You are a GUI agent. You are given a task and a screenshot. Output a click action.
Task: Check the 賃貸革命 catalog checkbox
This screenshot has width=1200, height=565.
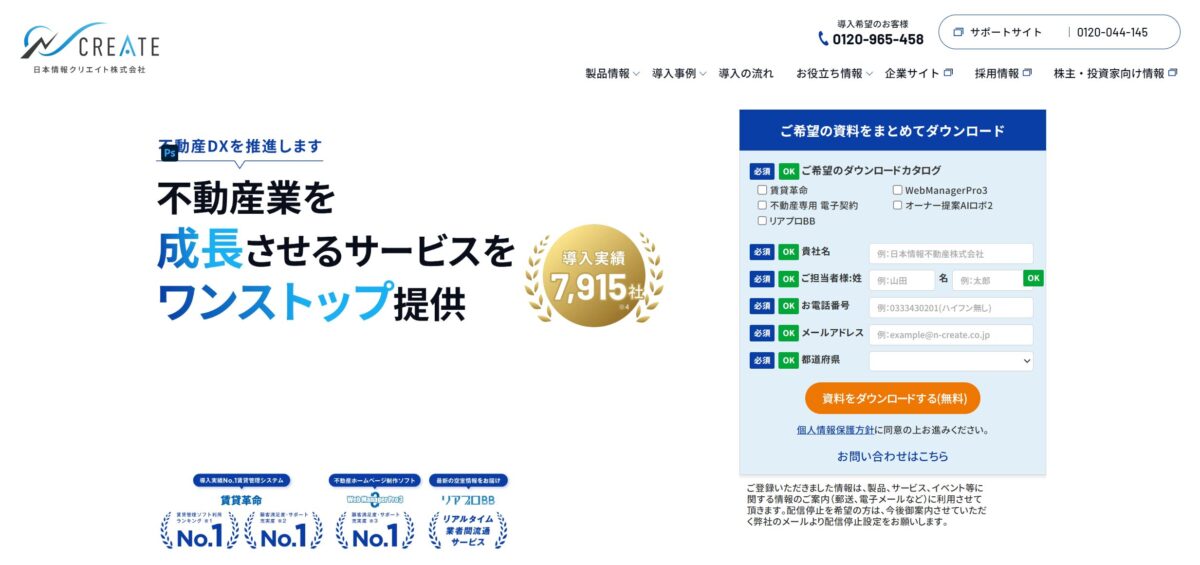(762, 190)
